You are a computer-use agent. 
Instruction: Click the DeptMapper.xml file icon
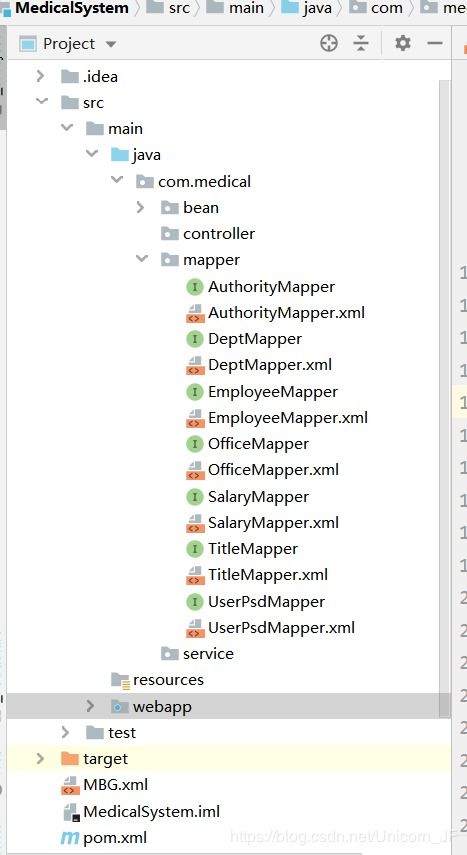[x=194, y=365]
